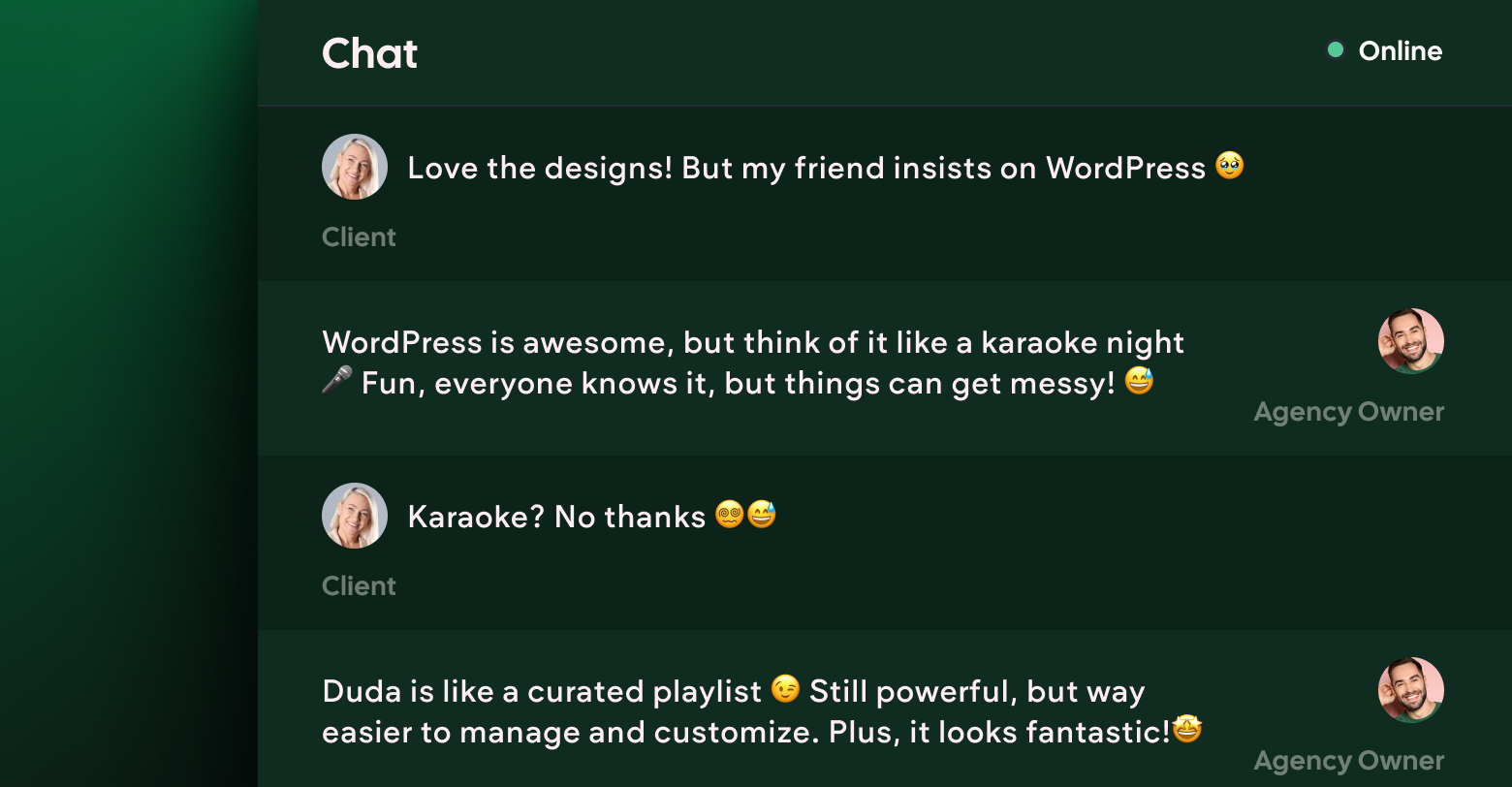Click the Online status label
The width and height of the screenshot is (1512, 787).
1400,51
